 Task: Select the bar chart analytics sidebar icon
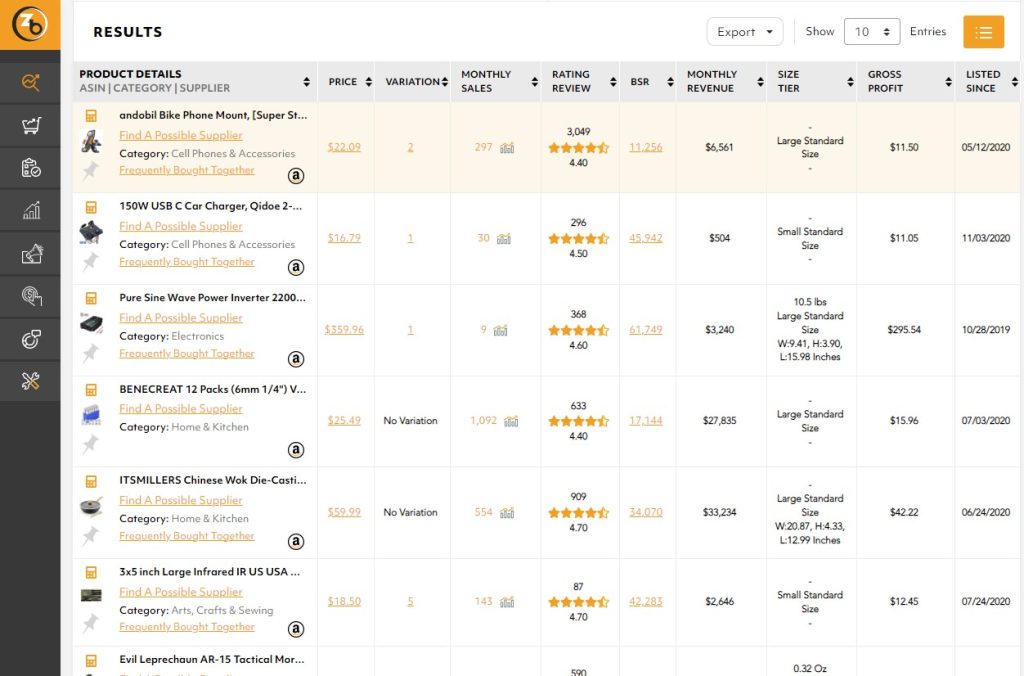point(30,210)
